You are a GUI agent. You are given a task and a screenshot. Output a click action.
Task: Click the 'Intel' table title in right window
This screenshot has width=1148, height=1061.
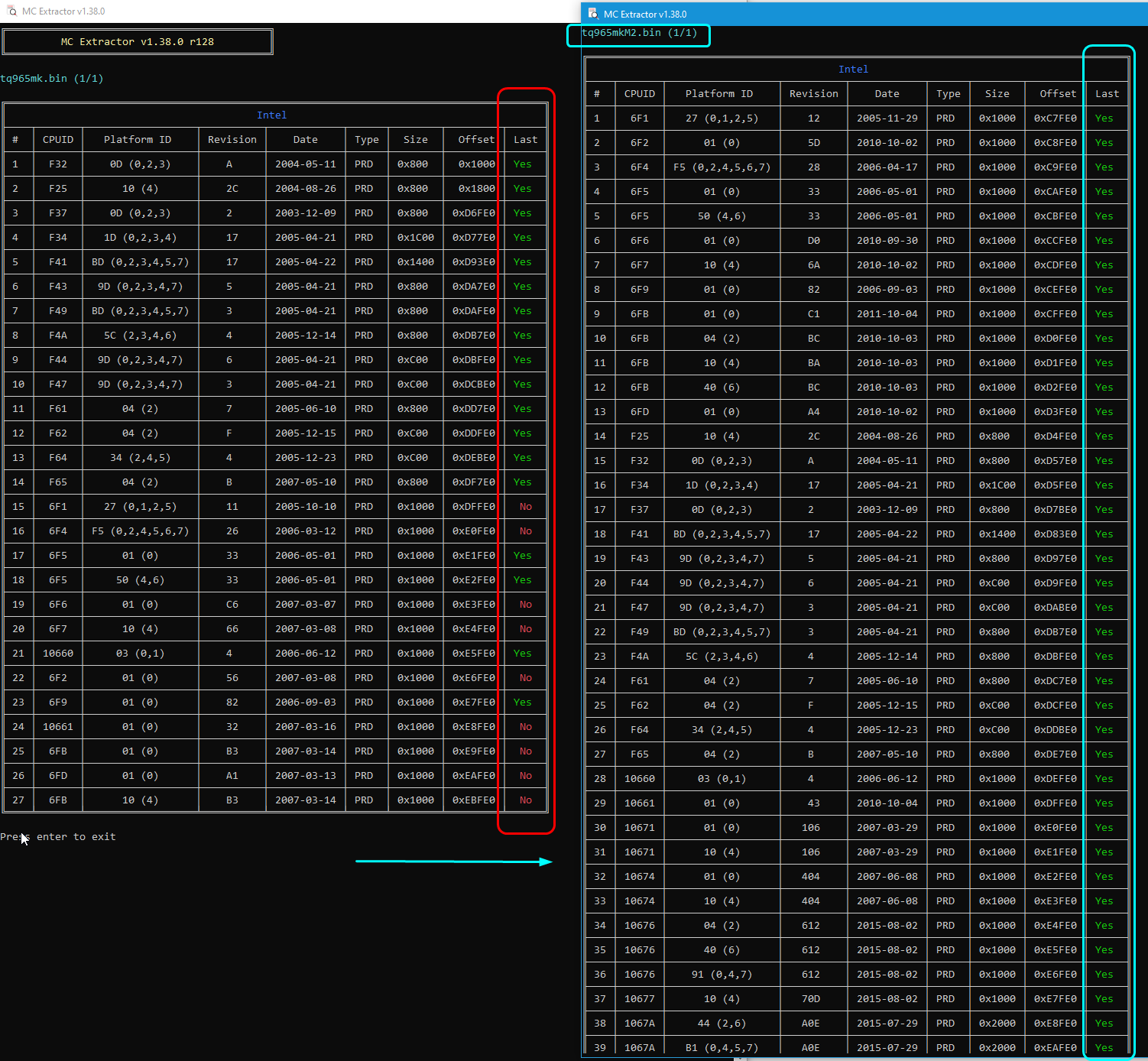[x=854, y=70]
